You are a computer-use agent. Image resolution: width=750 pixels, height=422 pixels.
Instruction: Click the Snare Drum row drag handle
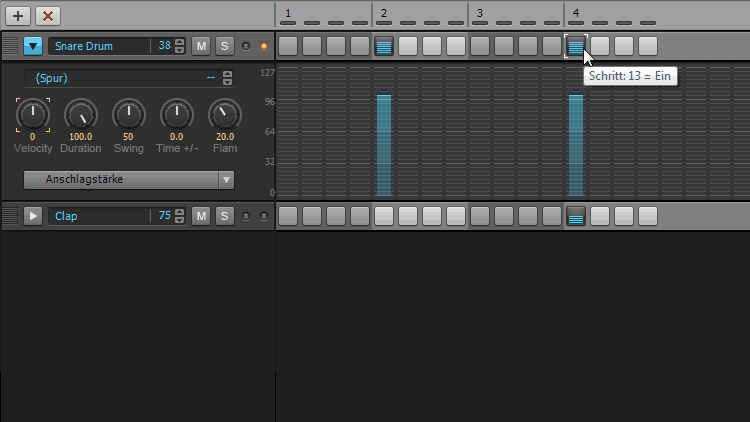click(10, 46)
